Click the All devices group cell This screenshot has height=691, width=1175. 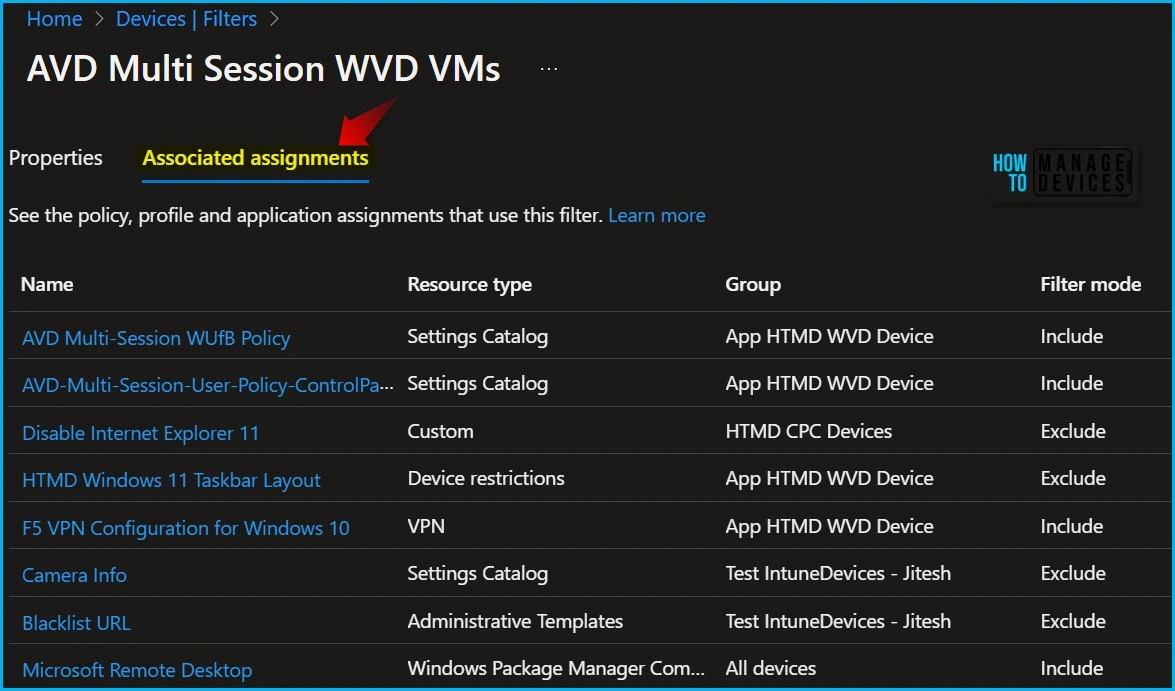tap(770, 669)
